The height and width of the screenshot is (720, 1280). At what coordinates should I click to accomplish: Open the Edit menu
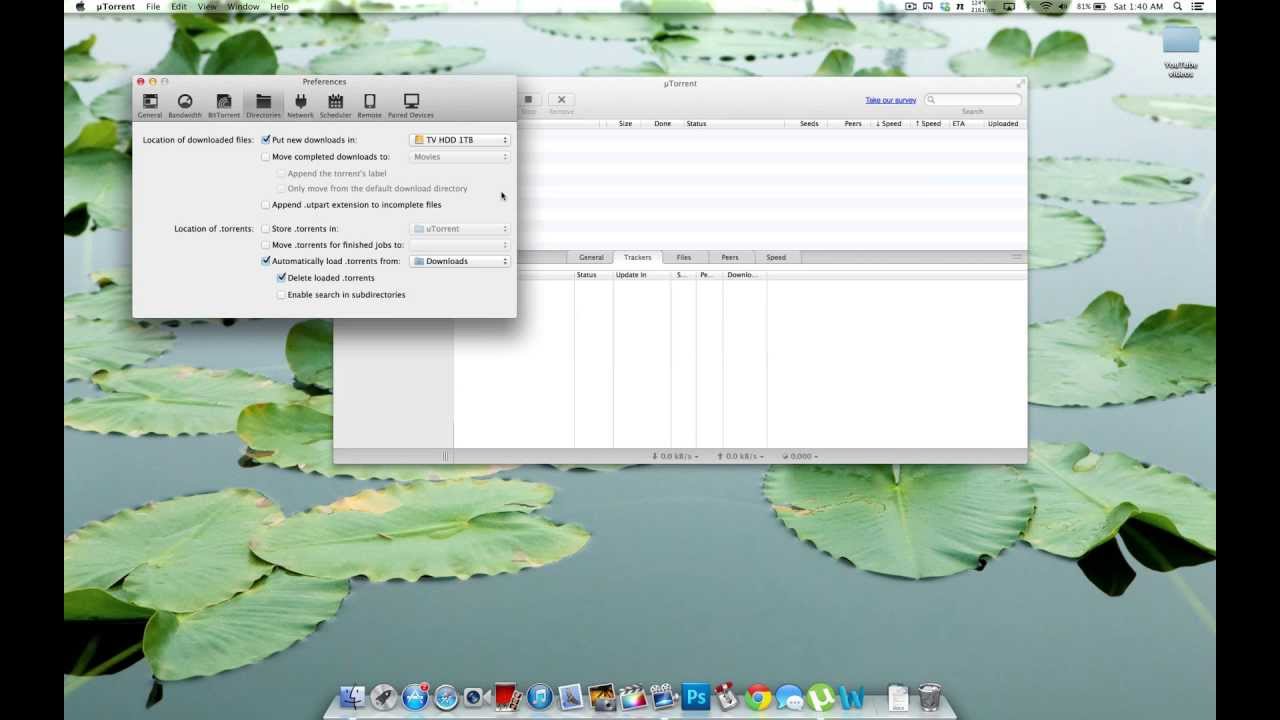click(x=178, y=6)
